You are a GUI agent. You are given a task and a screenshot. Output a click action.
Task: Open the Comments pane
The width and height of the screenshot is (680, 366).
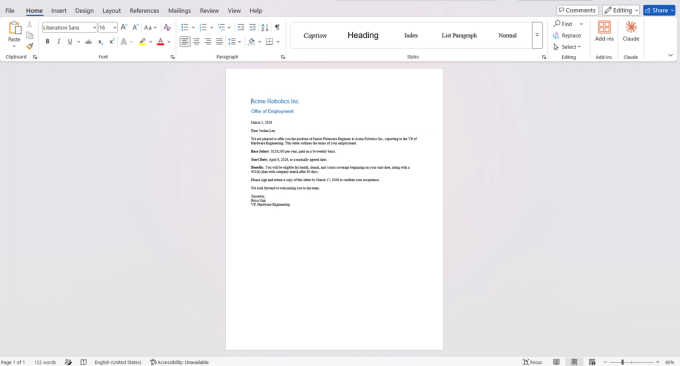pos(577,10)
